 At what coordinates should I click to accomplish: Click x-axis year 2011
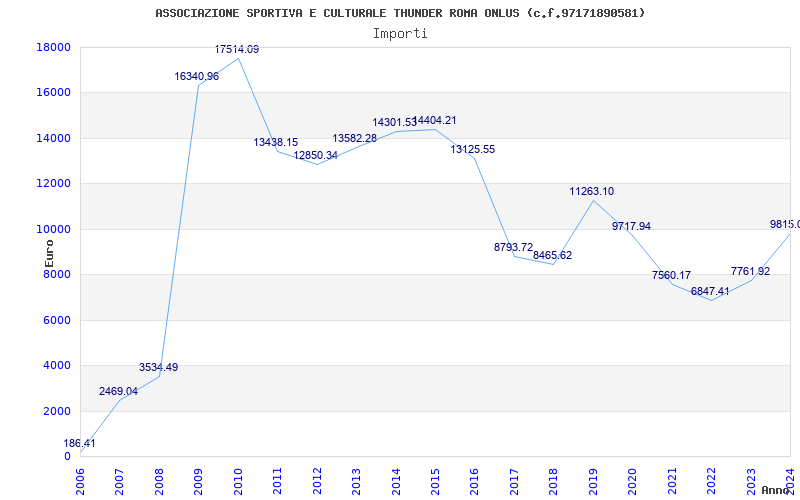coord(278,481)
